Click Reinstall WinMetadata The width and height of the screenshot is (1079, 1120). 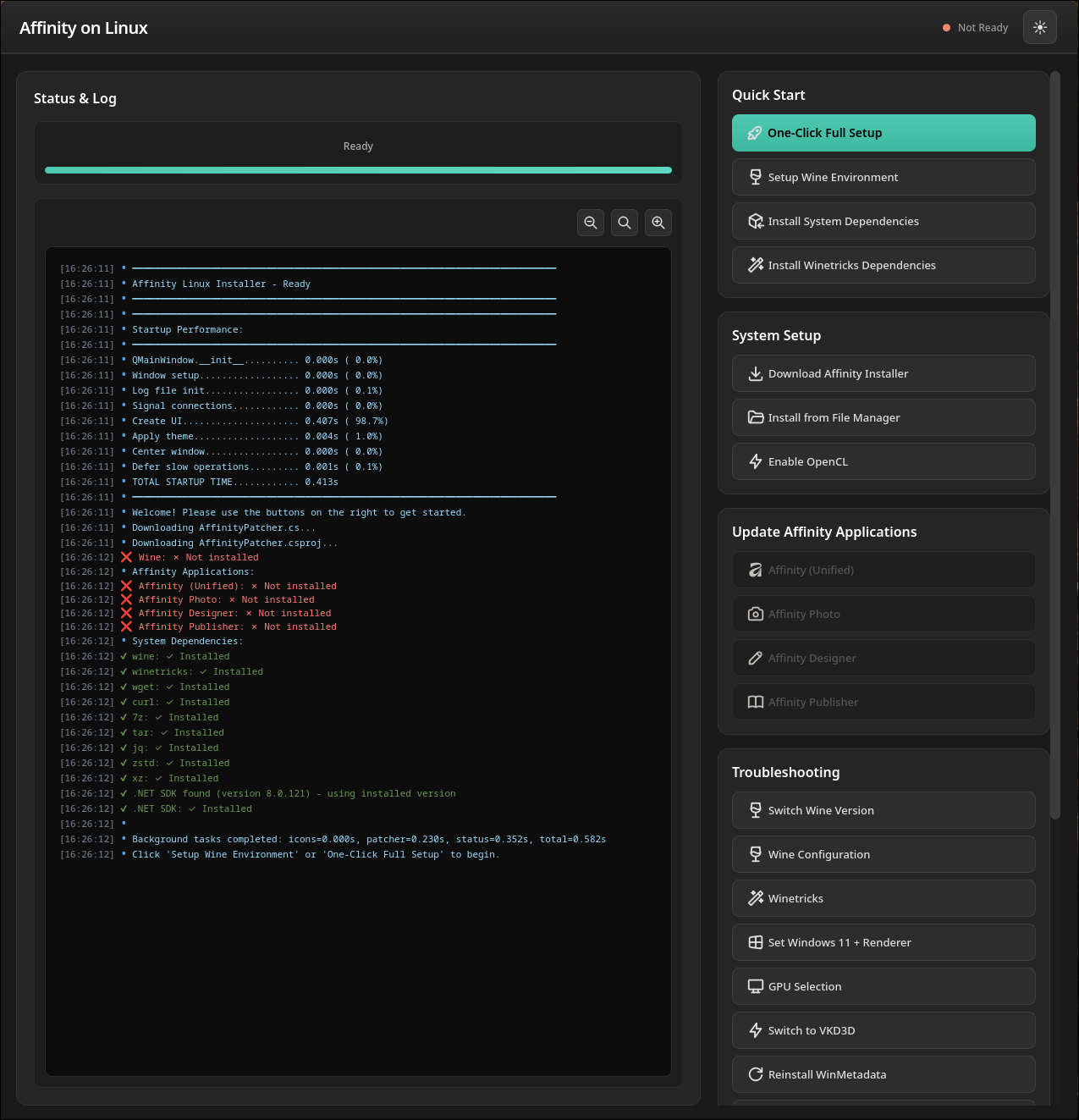coord(883,1074)
